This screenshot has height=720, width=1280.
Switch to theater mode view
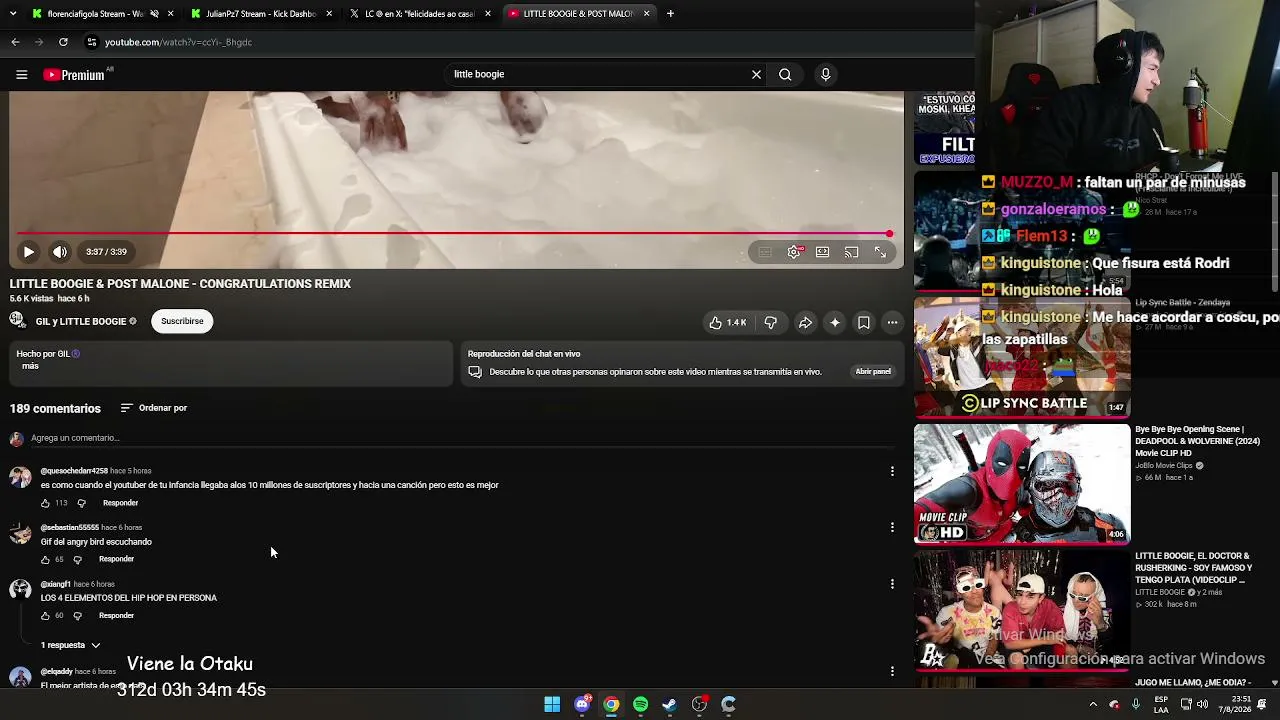(x=822, y=252)
